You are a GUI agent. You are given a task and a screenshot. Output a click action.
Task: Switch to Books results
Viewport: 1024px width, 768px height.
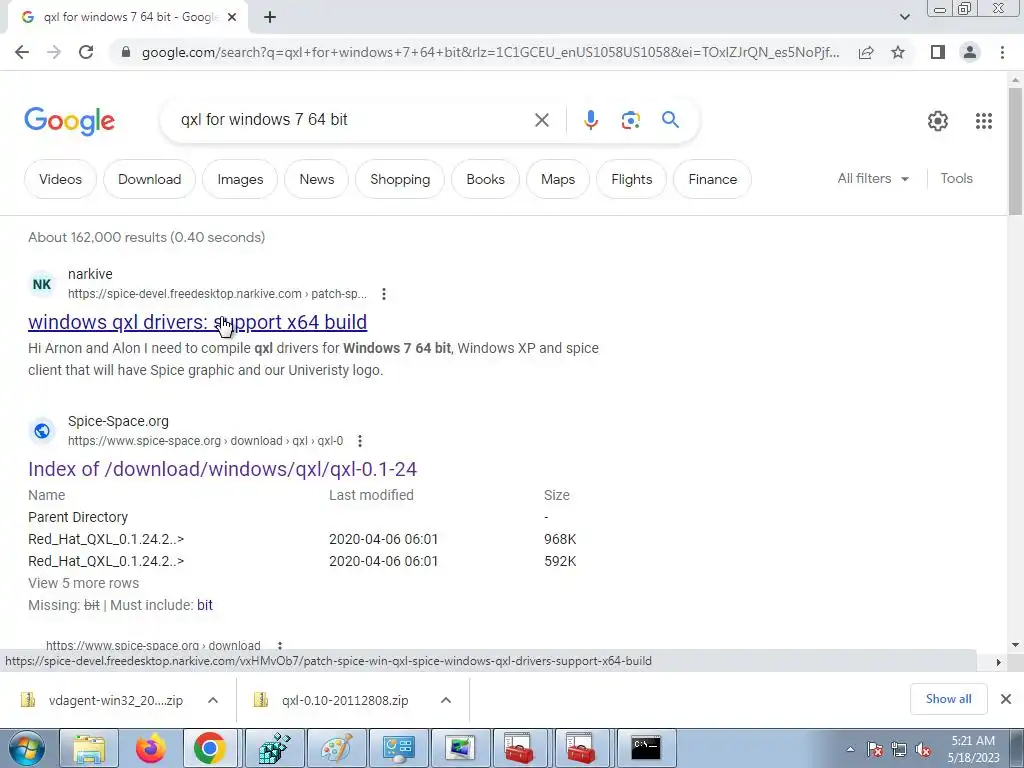[x=485, y=179]
